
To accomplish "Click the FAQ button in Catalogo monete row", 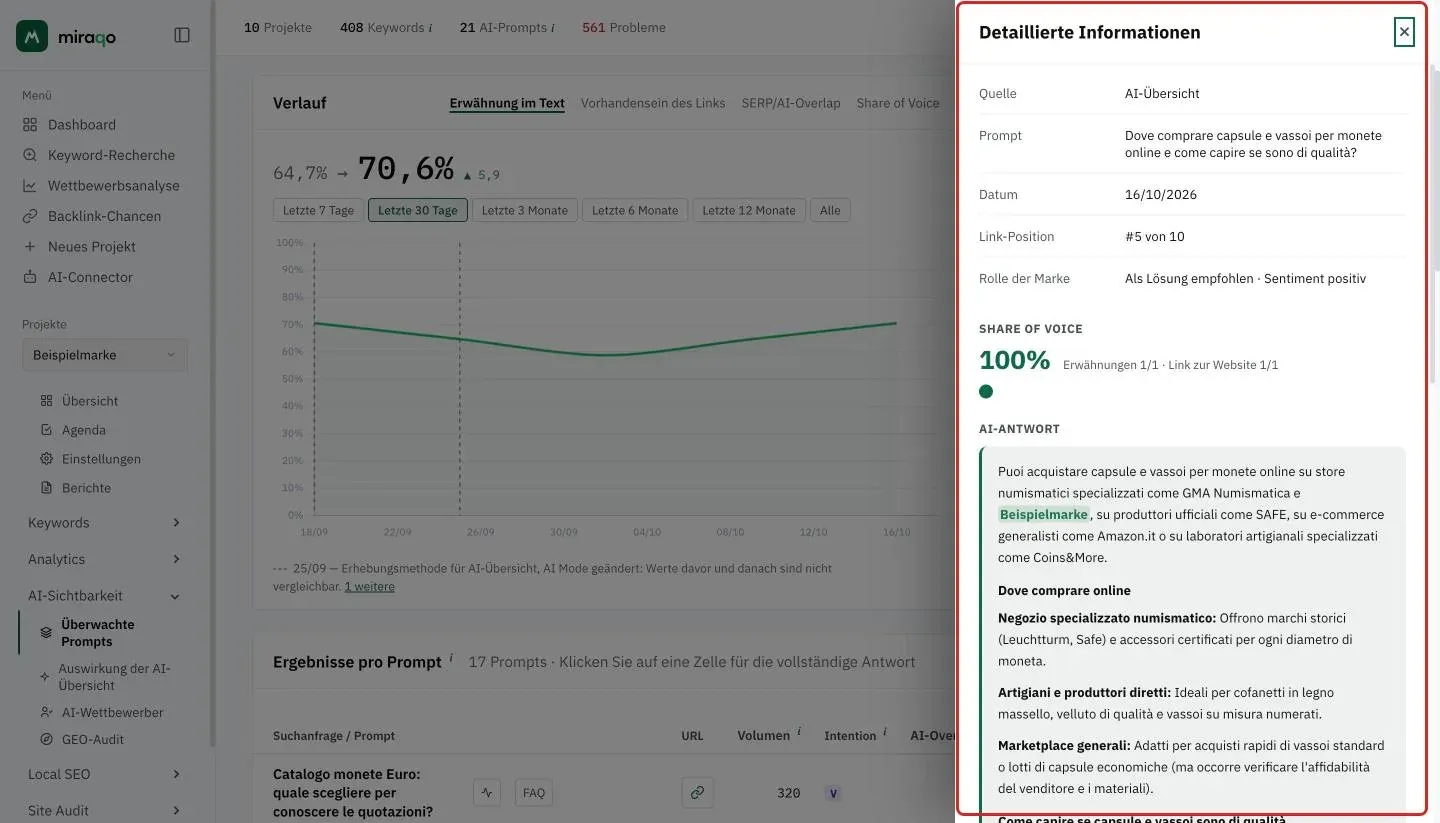I will (534, 793).
